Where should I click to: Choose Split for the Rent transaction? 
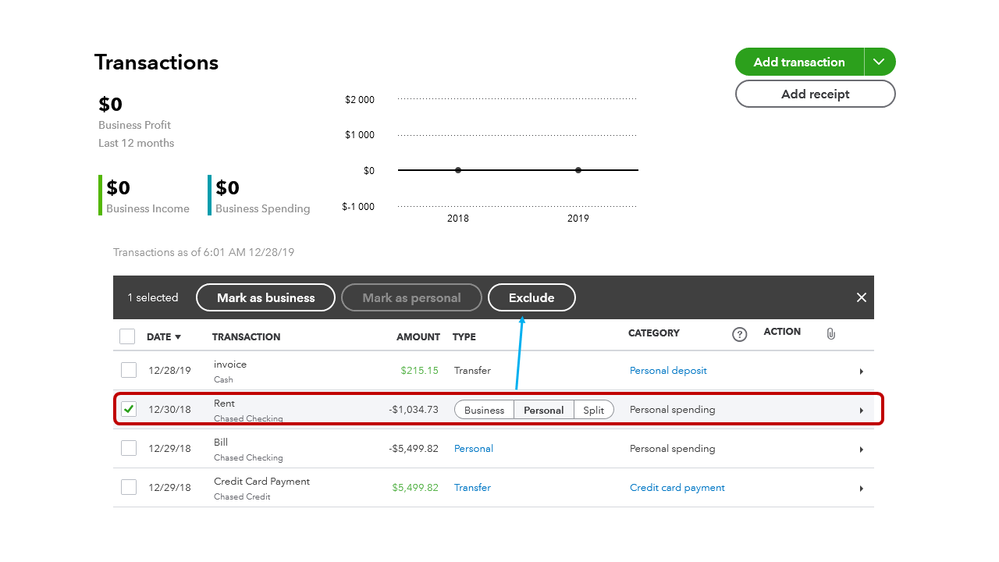tap(594, 410)
